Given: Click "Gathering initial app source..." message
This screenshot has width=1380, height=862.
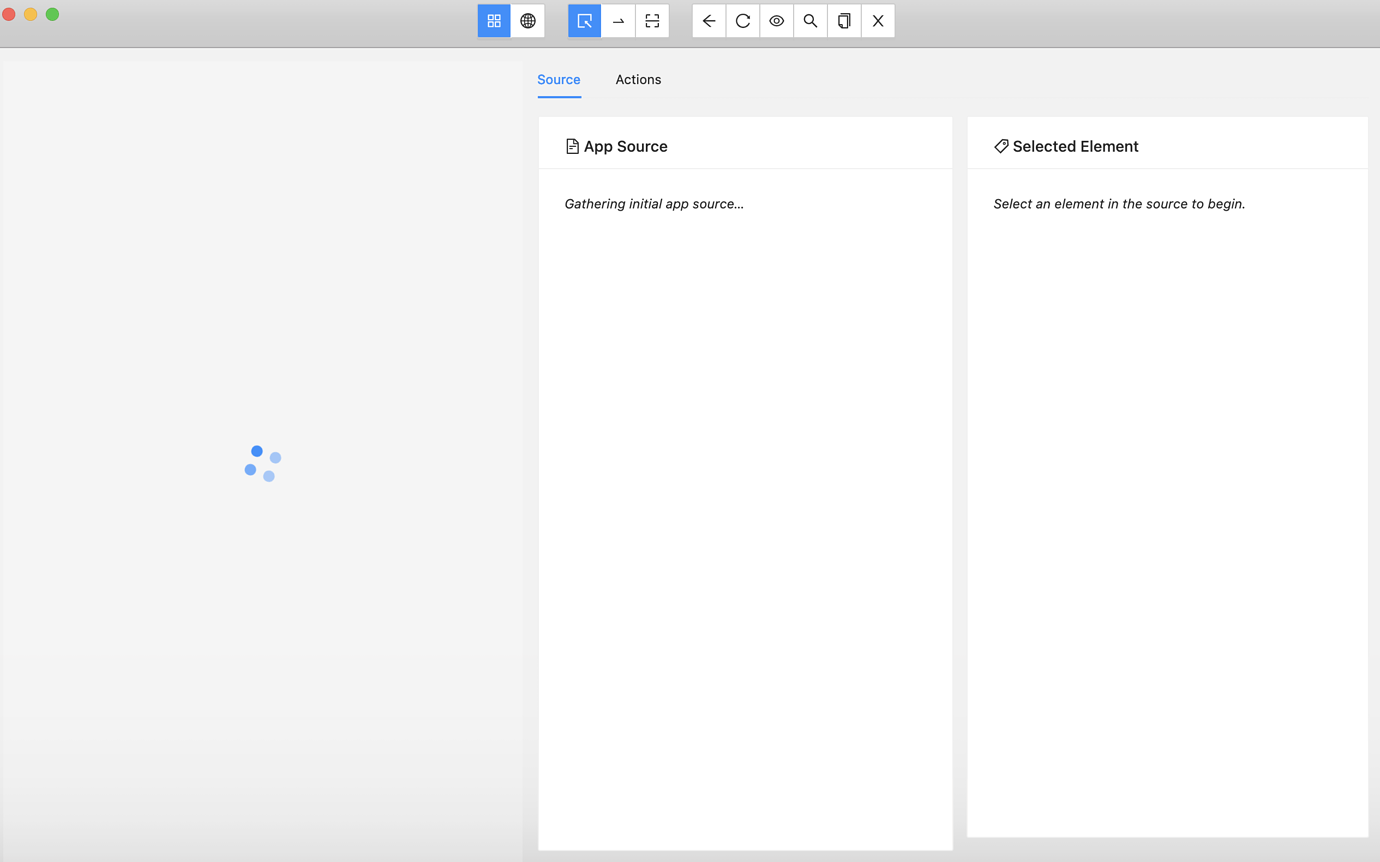Looking at the screenshot, I should point(654,204).
